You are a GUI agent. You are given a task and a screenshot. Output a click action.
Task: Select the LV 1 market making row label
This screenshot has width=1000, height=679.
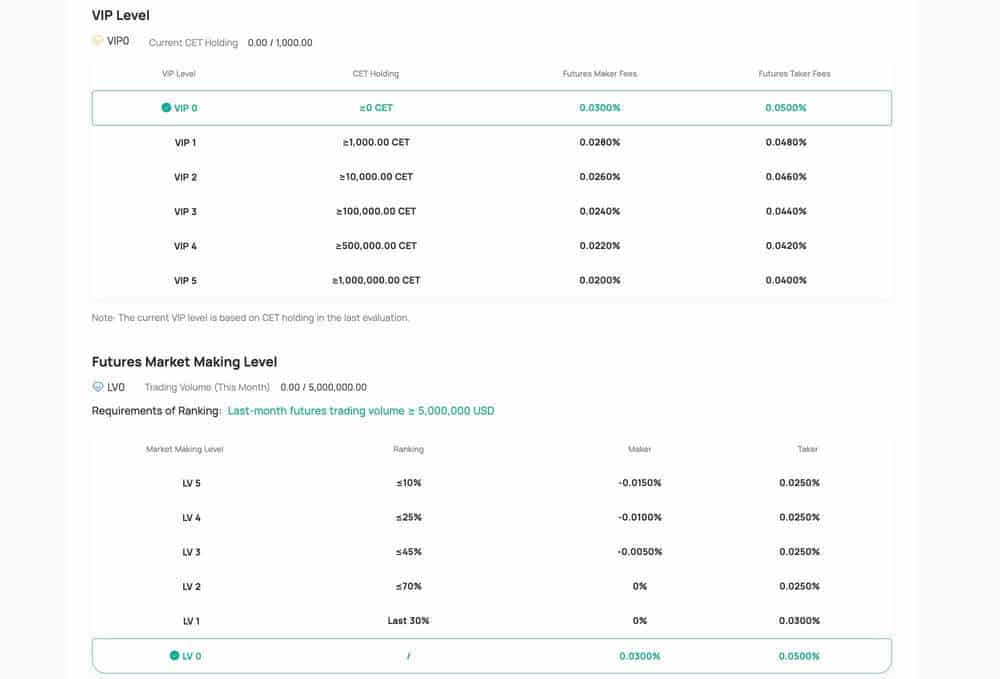point(191,621)
